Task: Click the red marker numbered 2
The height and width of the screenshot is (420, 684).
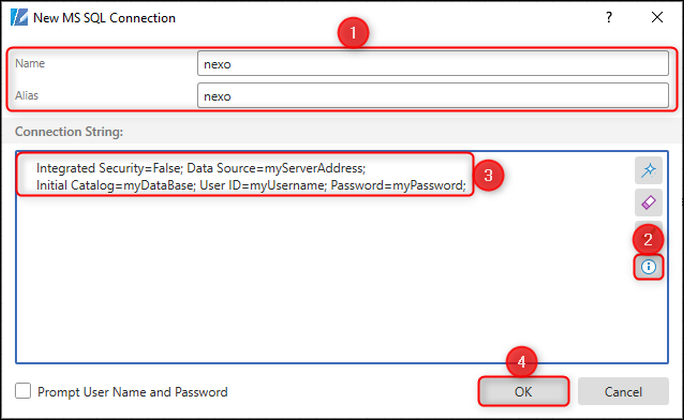Action: [648, 239]
